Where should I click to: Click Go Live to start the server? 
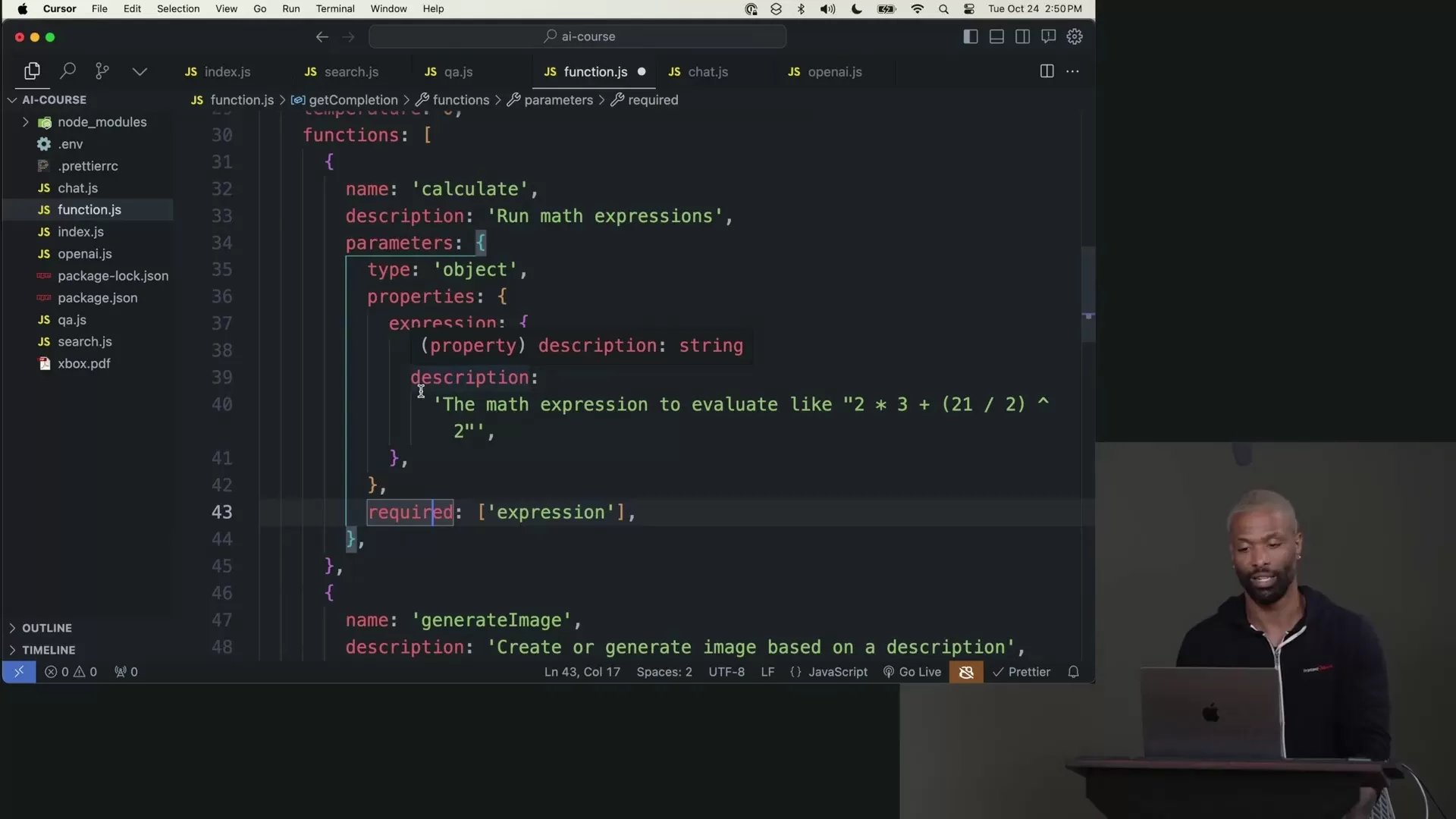point(911,672)
